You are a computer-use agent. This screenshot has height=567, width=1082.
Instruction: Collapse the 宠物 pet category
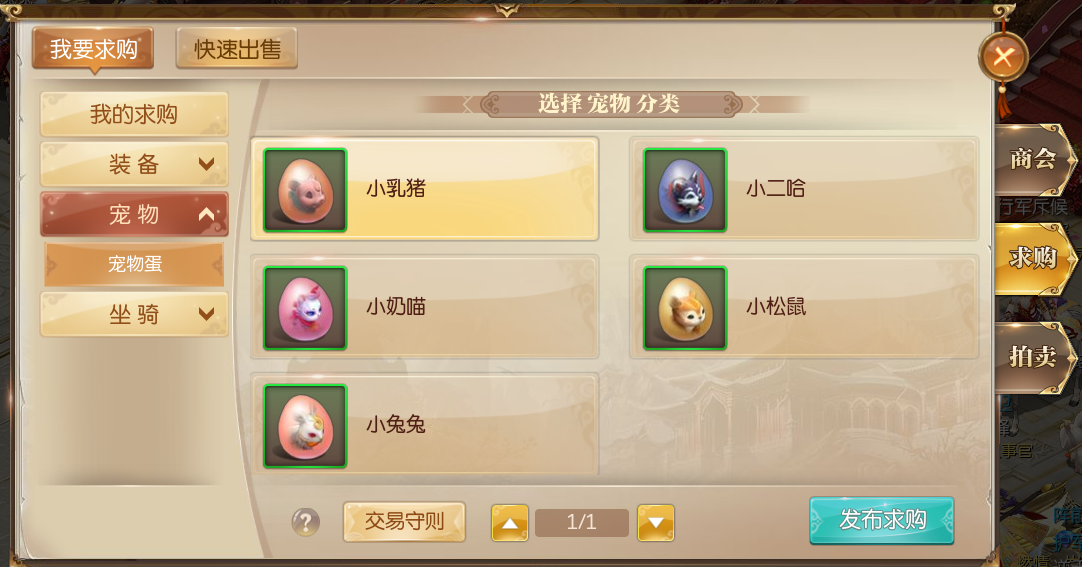point(134,214)
